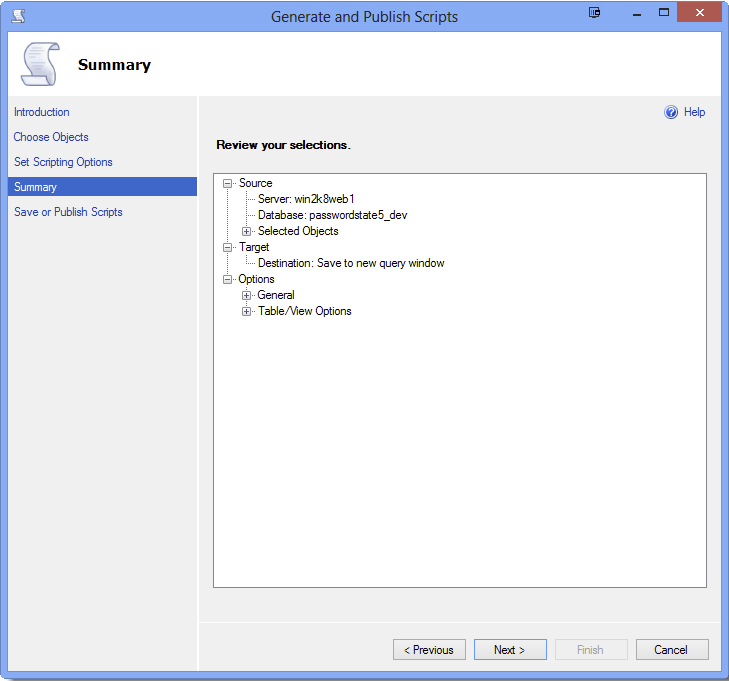Image resolution: width=729 pixels, height=681 pixels.
Task: Minimize the wizard window
Action: tap(636, 13)
